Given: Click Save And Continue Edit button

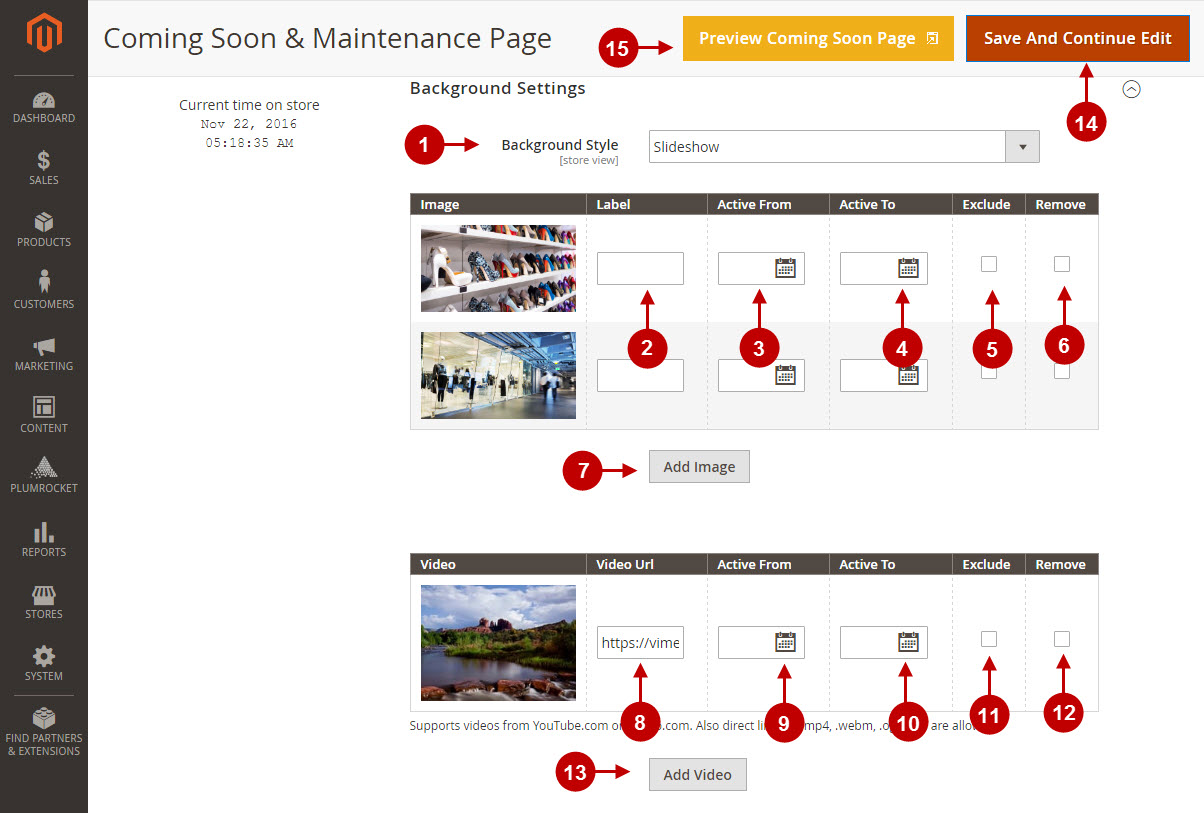Looking at the screenshot, I should 1078,39.
